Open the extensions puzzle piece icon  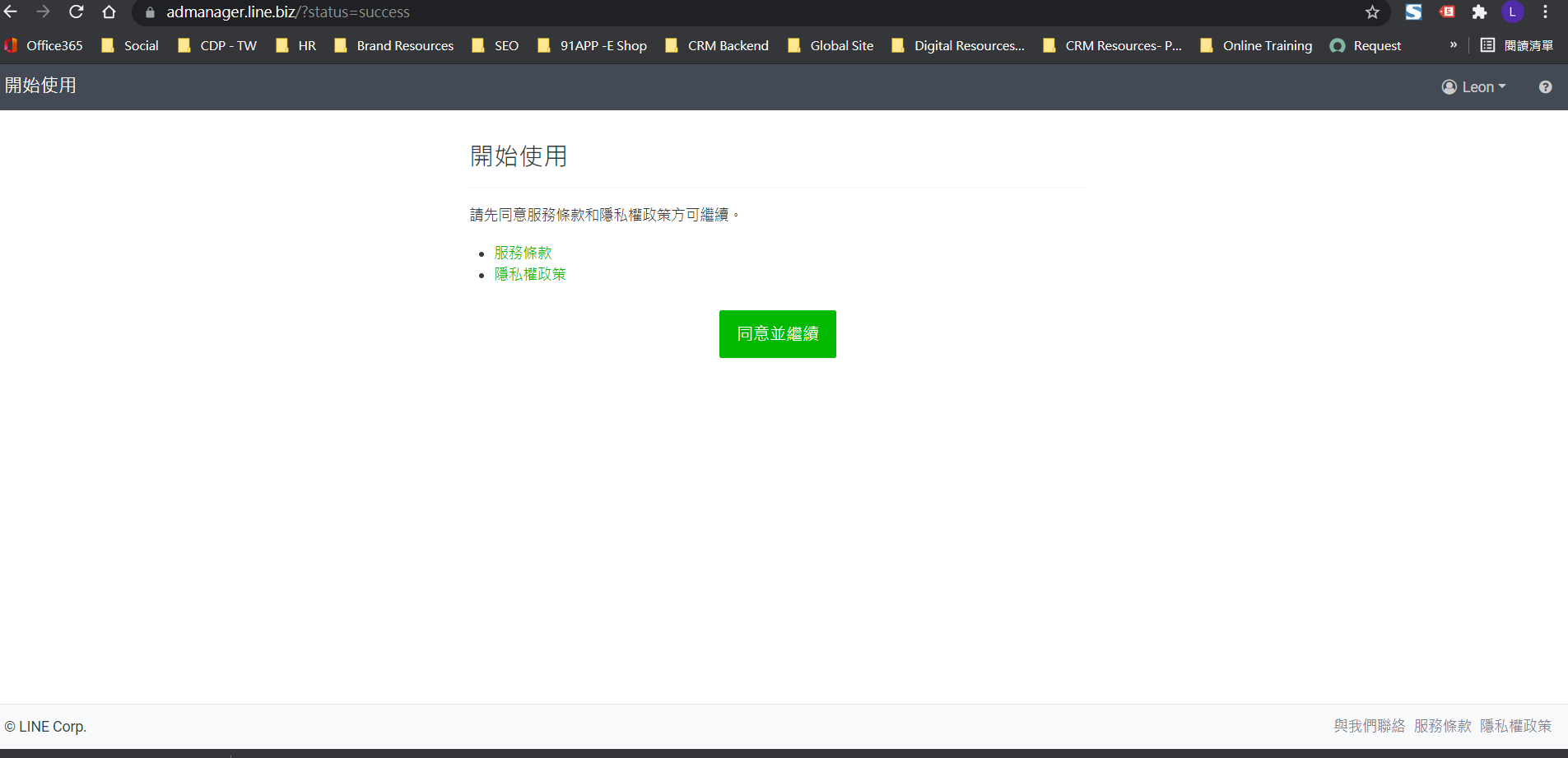tap(1479, 12)
